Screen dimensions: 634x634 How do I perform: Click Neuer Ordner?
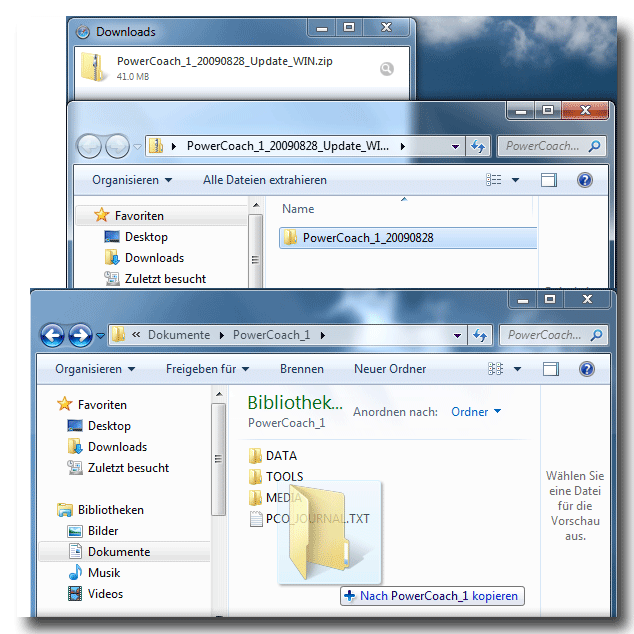click(390, 369)
